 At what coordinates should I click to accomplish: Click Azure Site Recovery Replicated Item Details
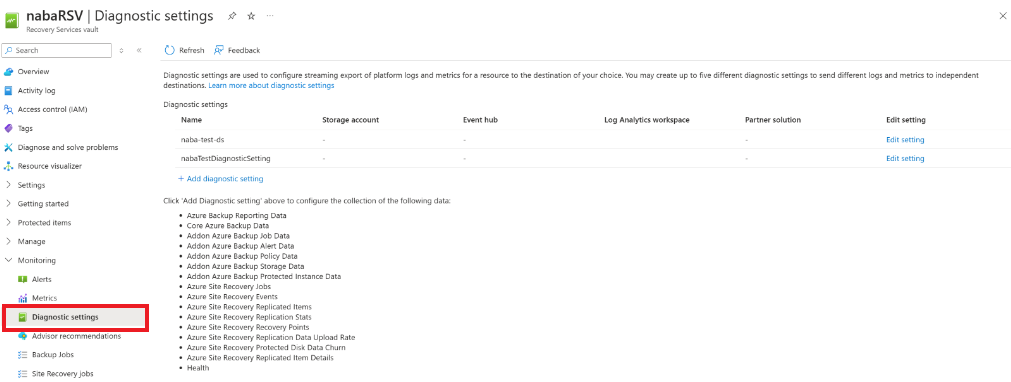pos(260,357)
